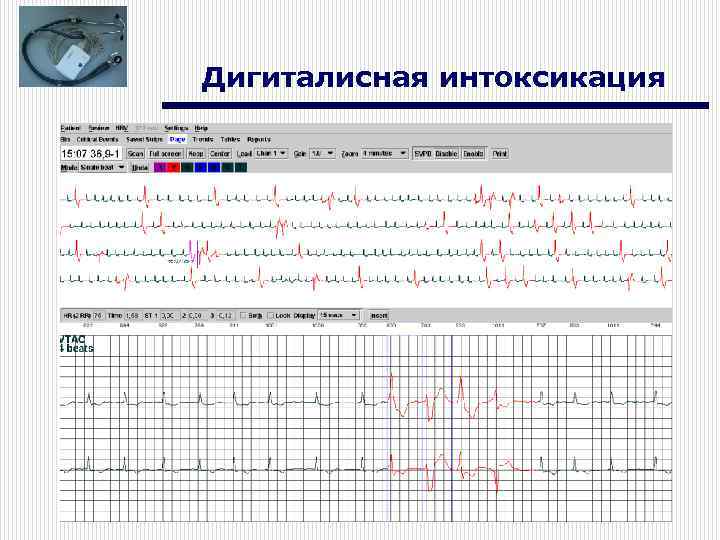Click the HR value field
Image resolution: width=720 pixels, height=540 pixels.
click(98, 315)
